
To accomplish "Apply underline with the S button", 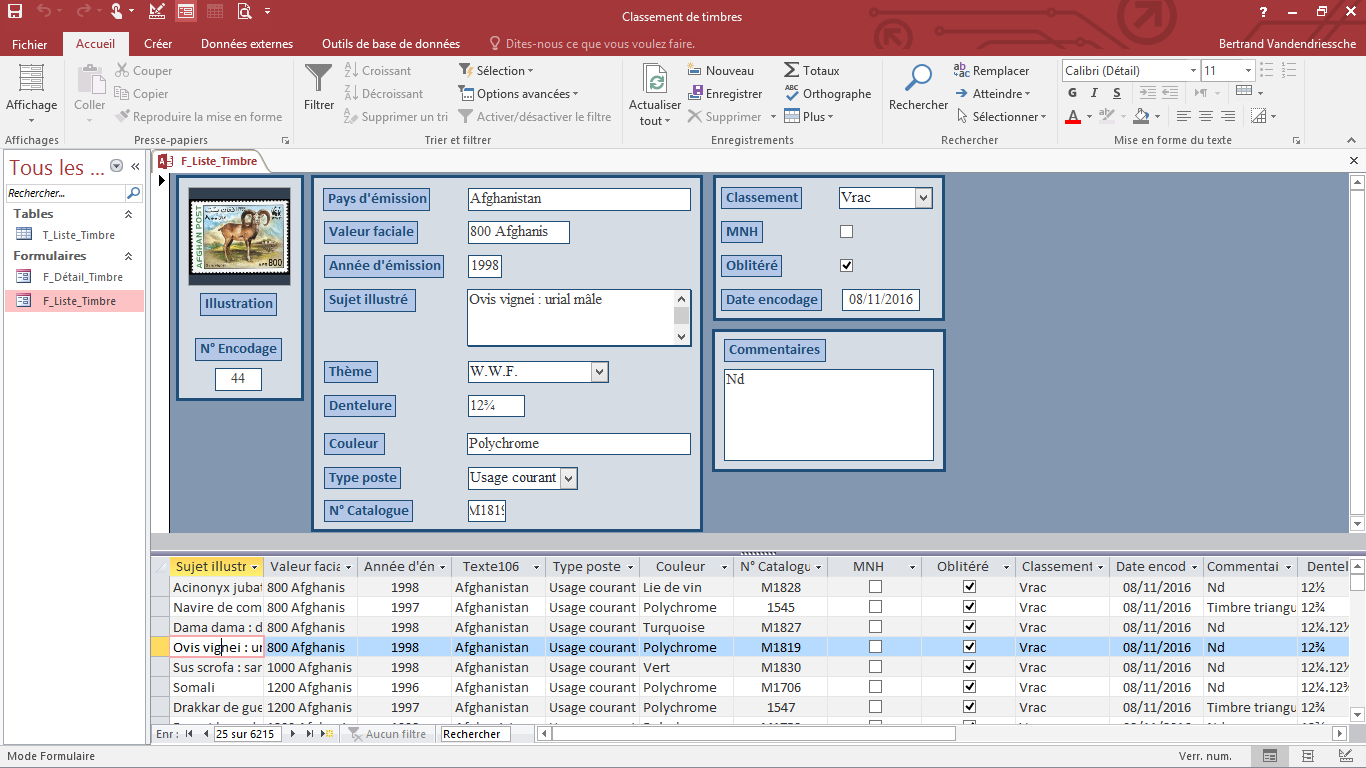I will point(1115,93).
